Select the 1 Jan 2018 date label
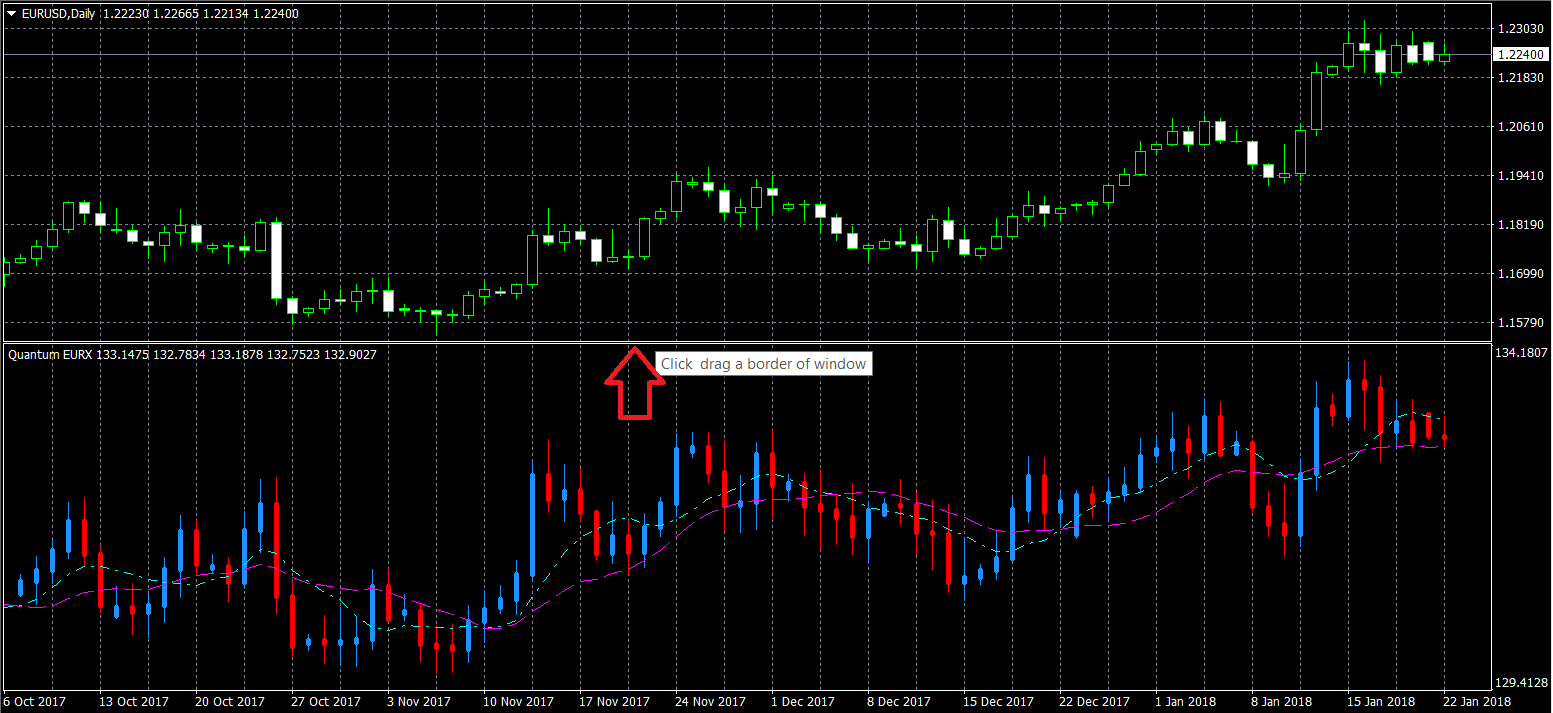Image resolution: width=1553 pixels, height=713 pixels. (1187, 702)
